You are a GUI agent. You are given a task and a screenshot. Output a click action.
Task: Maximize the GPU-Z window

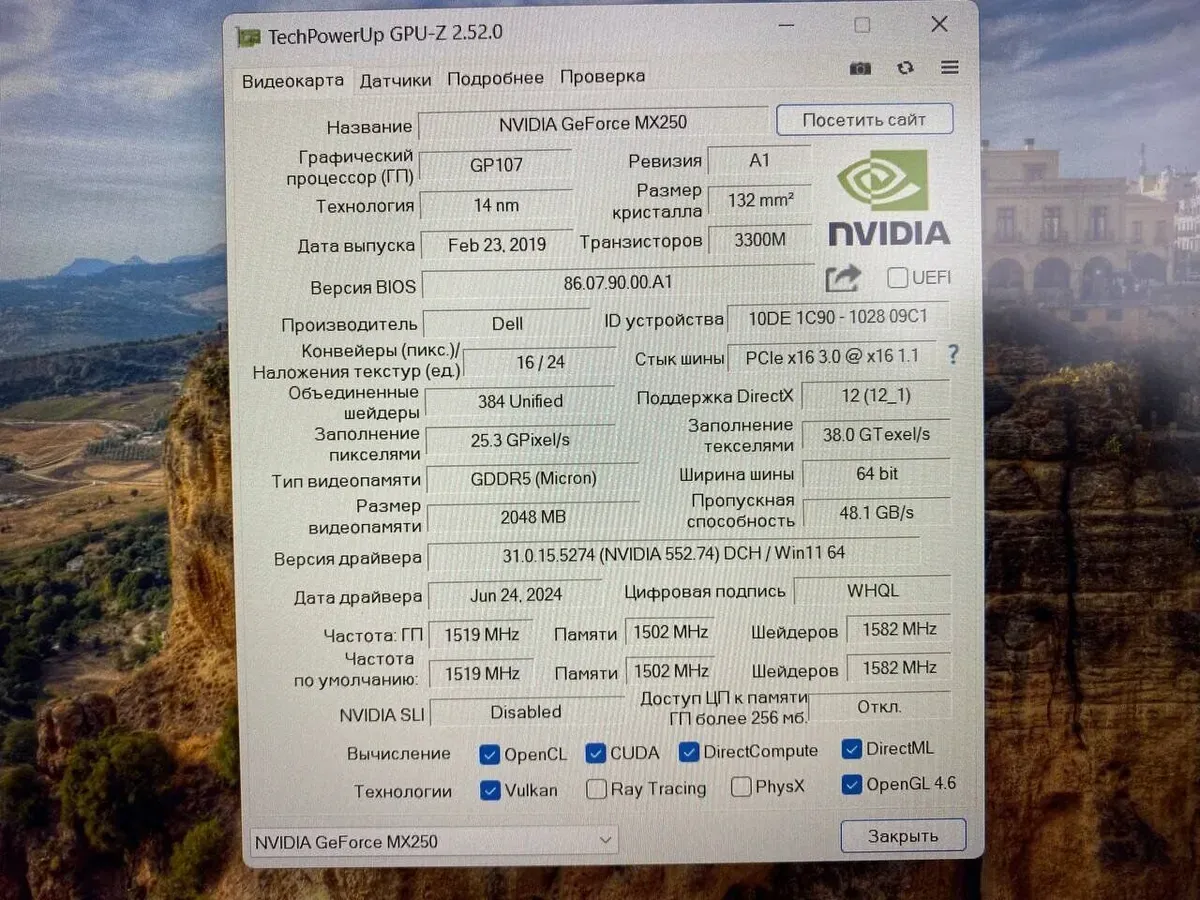tap(862, 25)
